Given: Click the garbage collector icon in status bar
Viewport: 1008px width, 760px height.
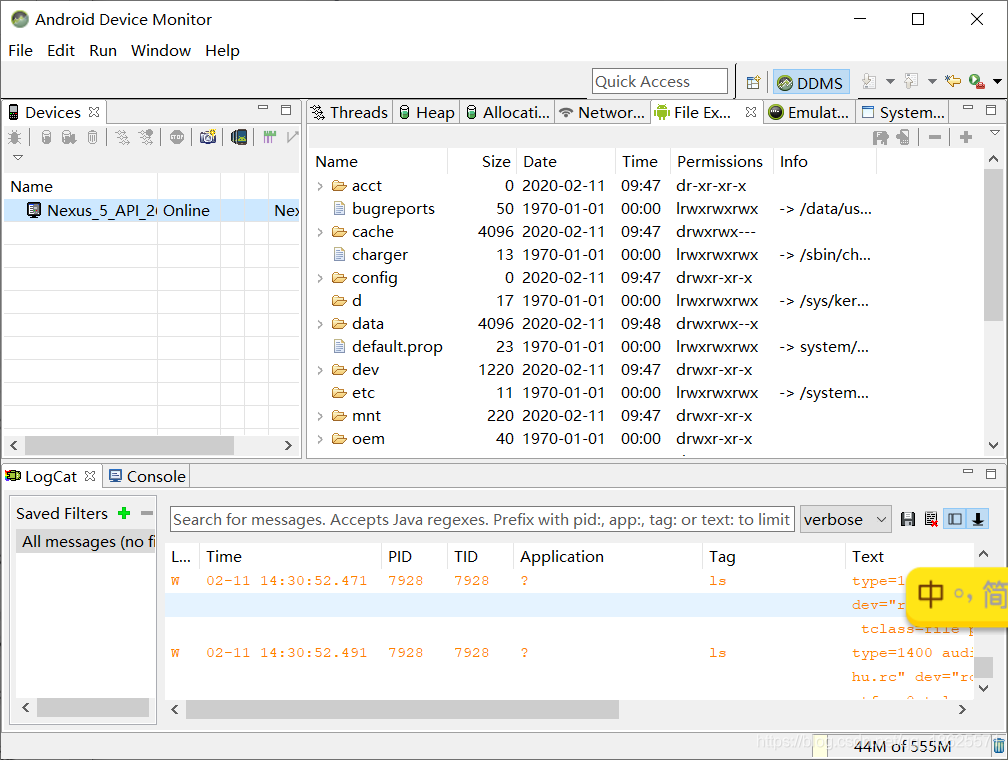Looking at the screenshot, I should point(998,746).
